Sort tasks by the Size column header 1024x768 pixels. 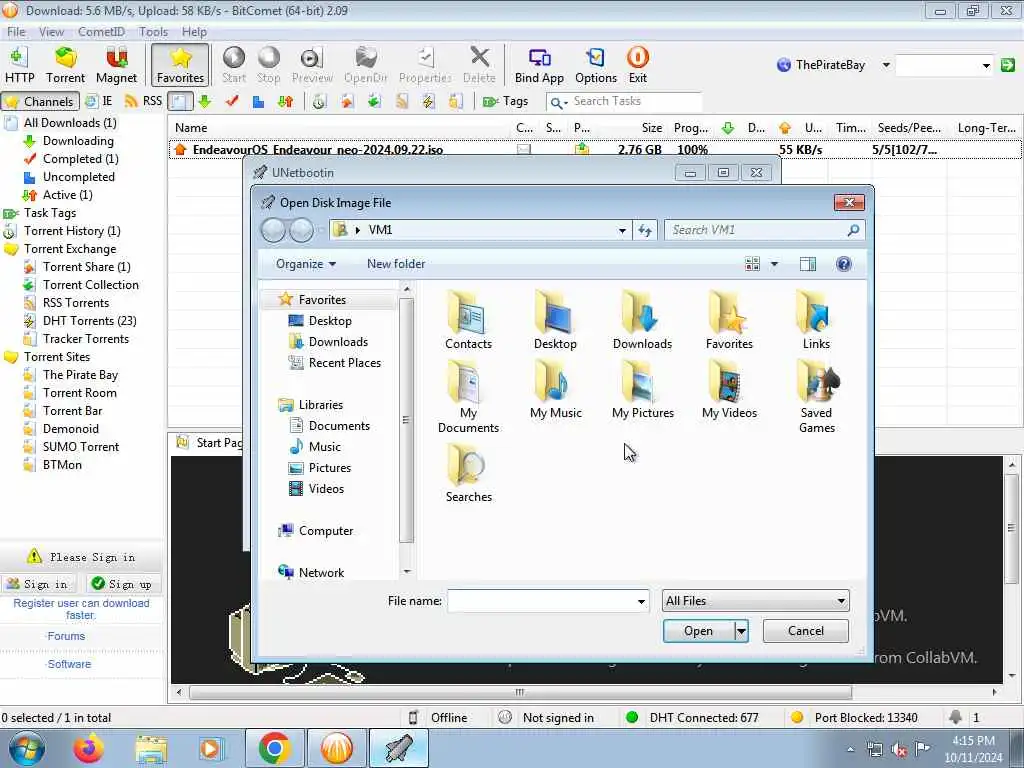(650, 128)
